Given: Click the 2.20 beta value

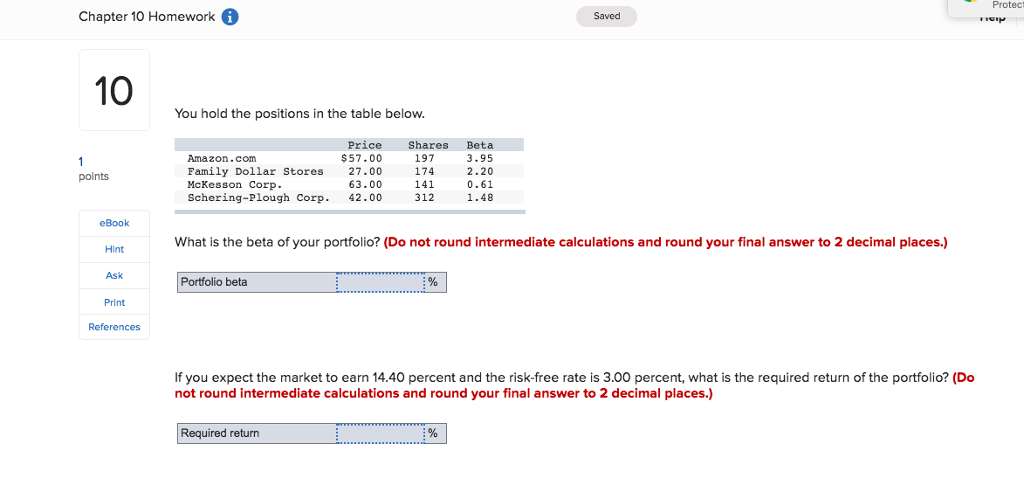Looking at the screenshot, I should click(x=480, y=171).
